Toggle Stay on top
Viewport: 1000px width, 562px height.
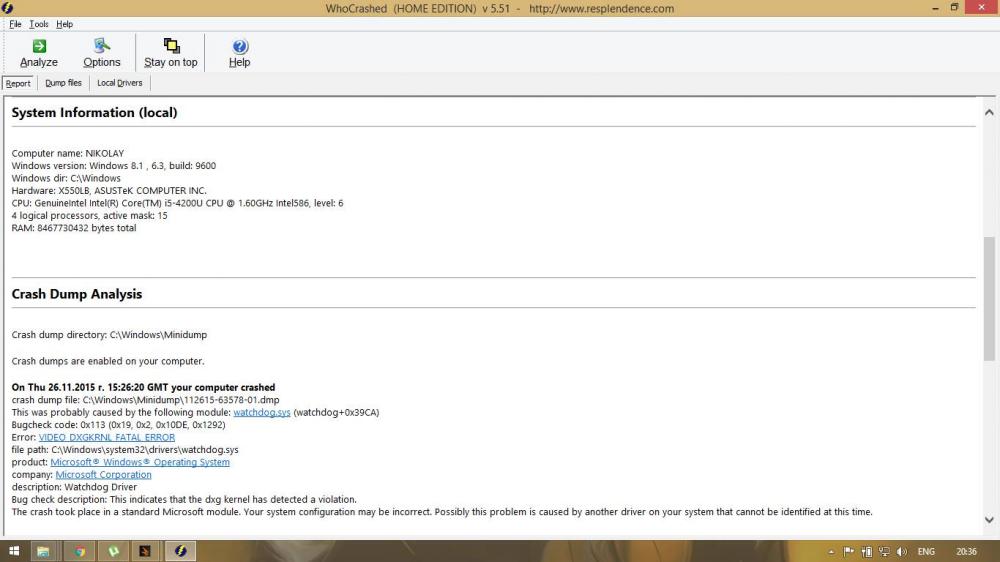[x=170, y=53]
